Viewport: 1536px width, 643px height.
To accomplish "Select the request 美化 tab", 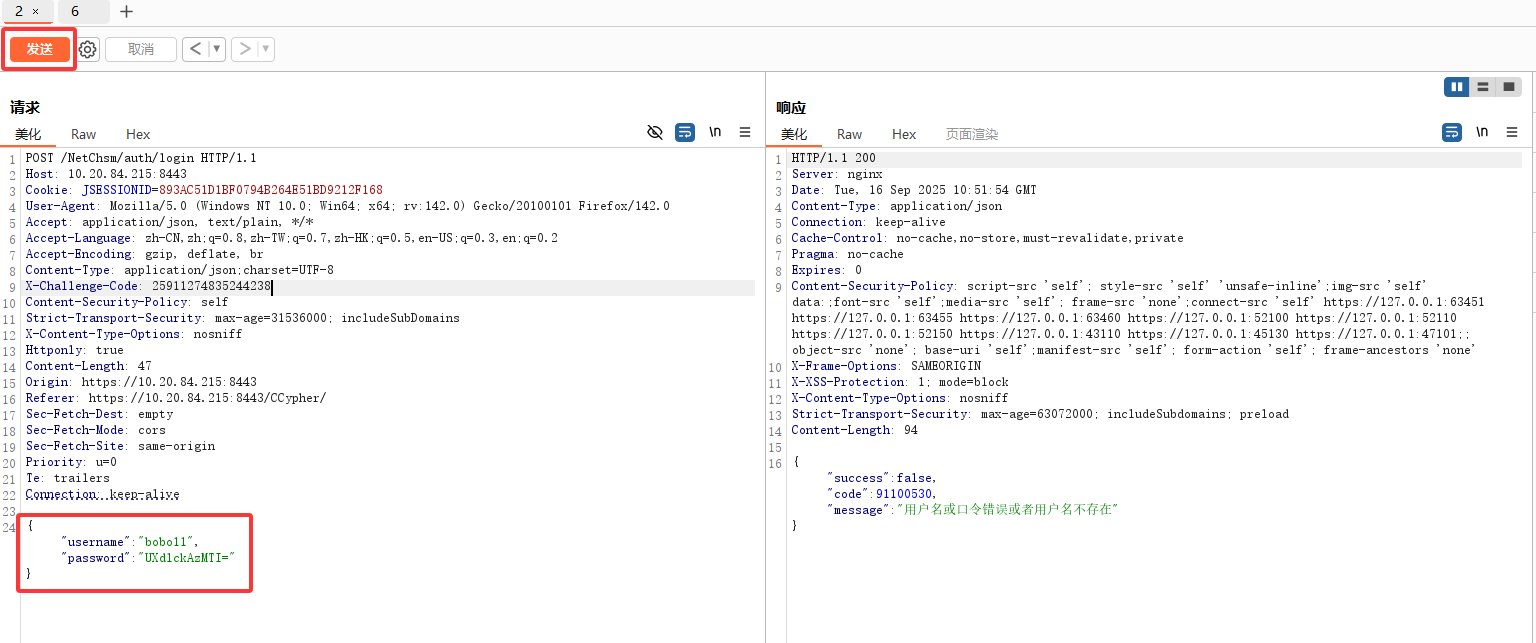I will pyautogui.click(x=28, y=134).
